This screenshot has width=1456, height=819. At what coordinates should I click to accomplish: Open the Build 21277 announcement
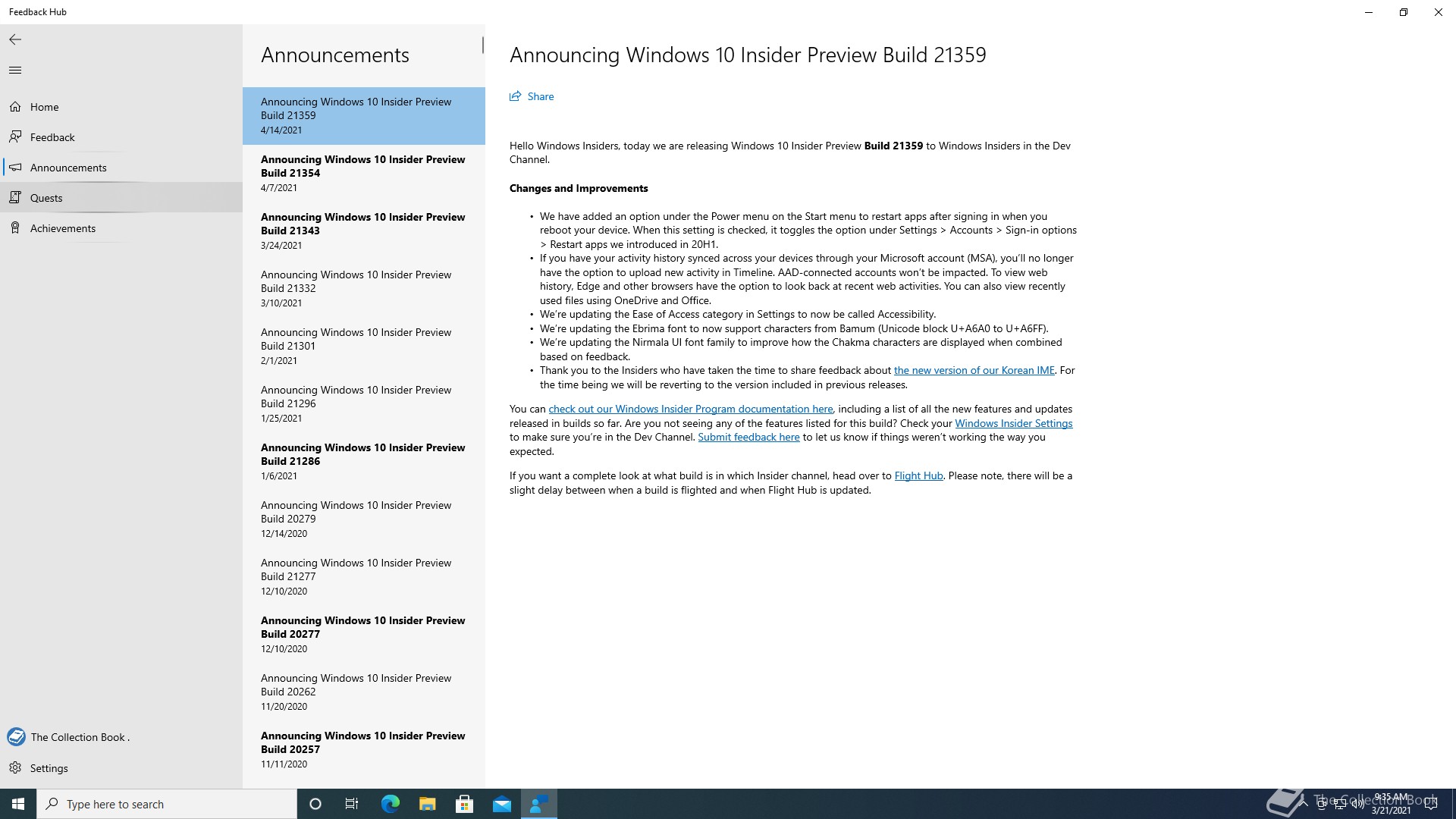(x=364, y=576)
